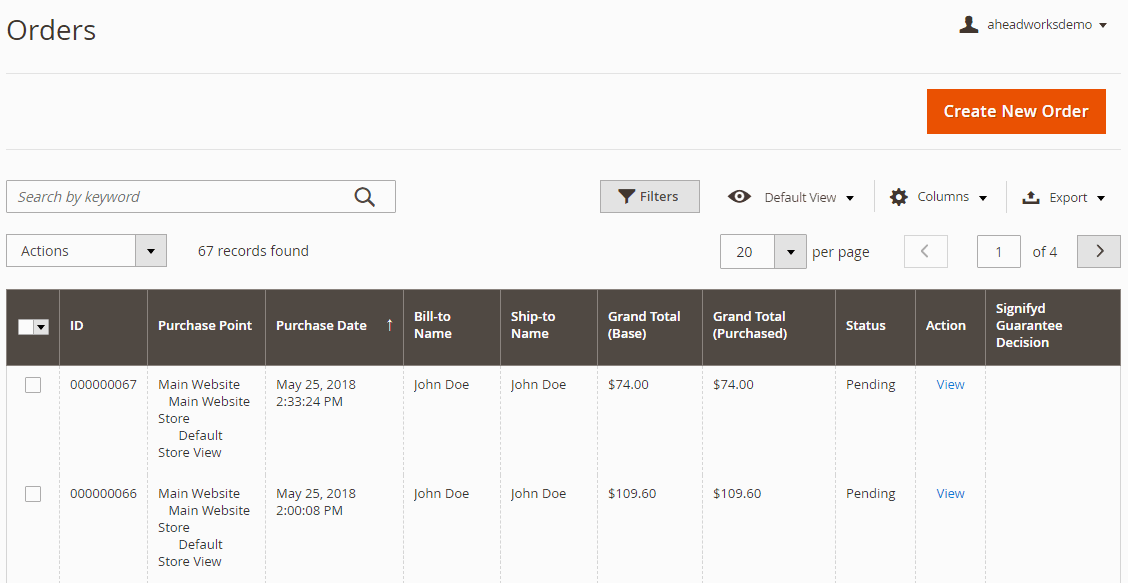Tick checkbox for order 000000067
Viewport: 1128px width, 583px height.
click(x=33, y=385)
